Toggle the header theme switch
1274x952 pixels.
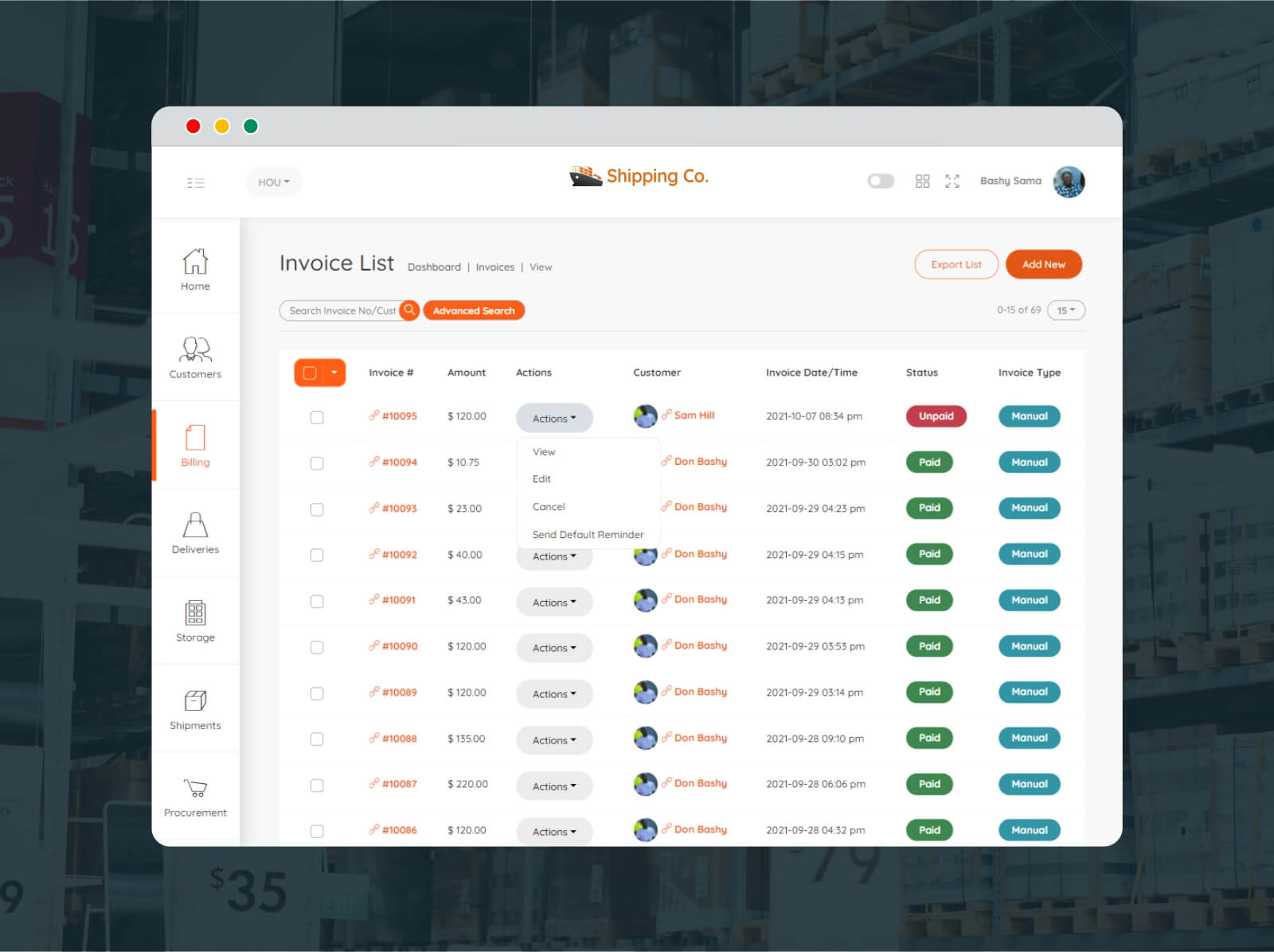pyautogui.click(x=881, y=181)
